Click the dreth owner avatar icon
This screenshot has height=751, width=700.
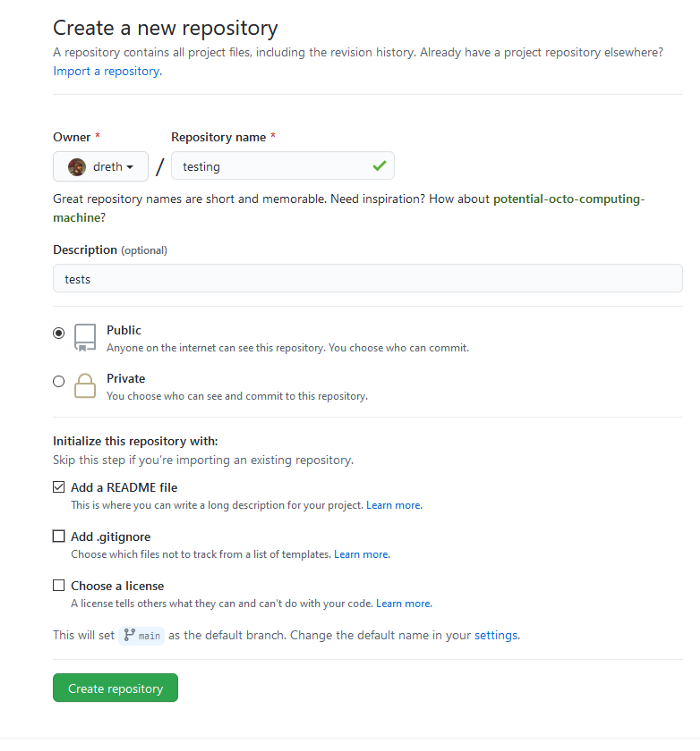coord(77,167)
